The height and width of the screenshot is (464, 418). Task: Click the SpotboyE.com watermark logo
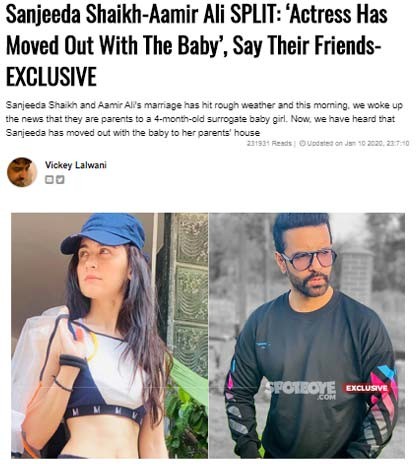300,390
